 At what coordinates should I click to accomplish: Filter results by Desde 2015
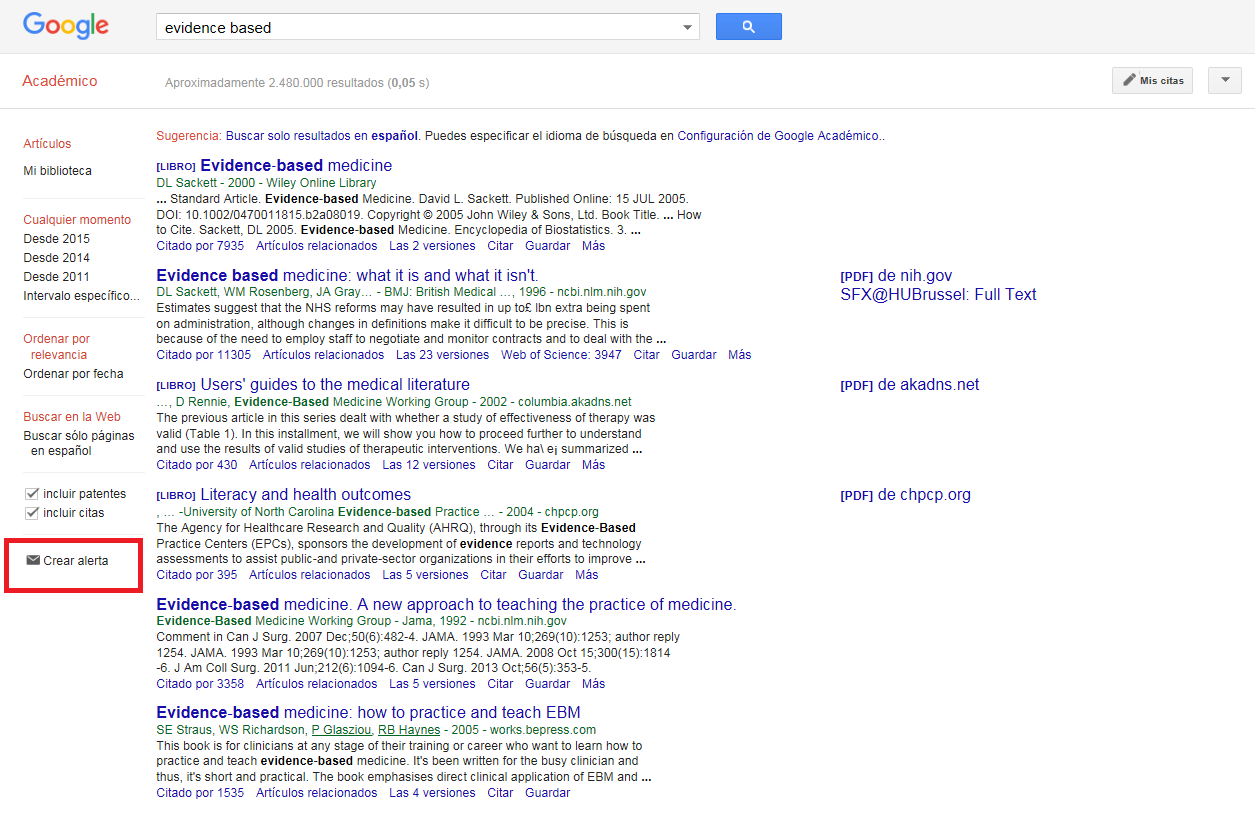(56, 239)
